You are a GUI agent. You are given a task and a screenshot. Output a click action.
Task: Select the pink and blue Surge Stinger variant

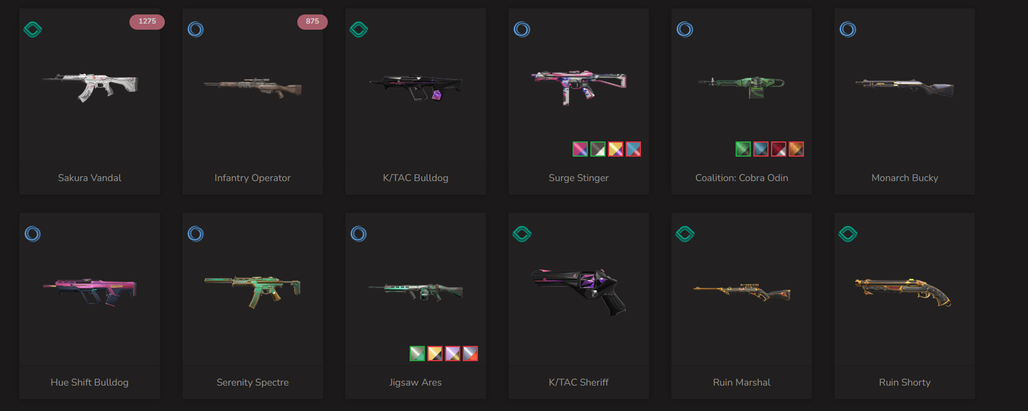tap(580, 149)
